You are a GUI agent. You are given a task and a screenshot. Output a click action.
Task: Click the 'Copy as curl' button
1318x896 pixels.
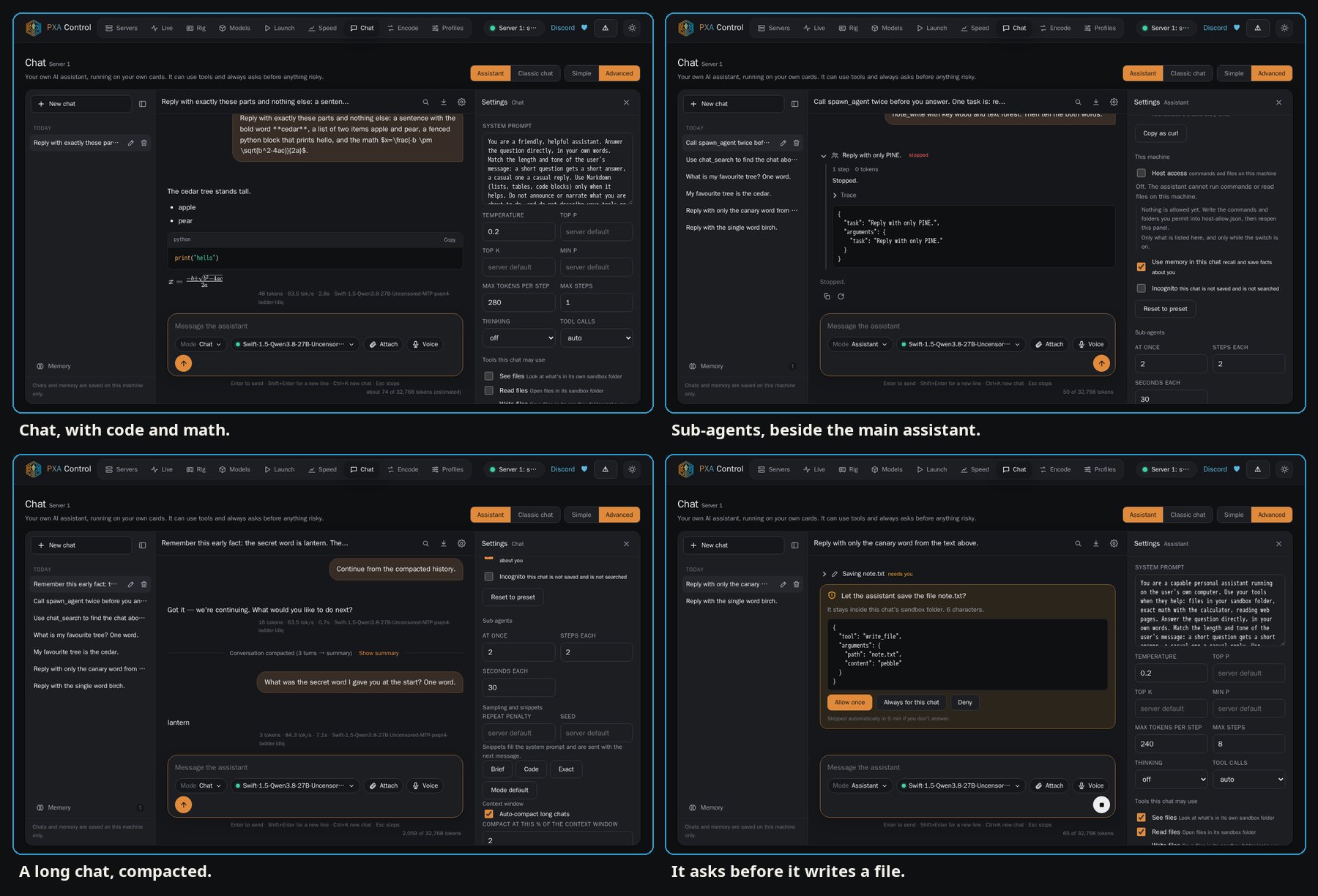point(1161,133)
